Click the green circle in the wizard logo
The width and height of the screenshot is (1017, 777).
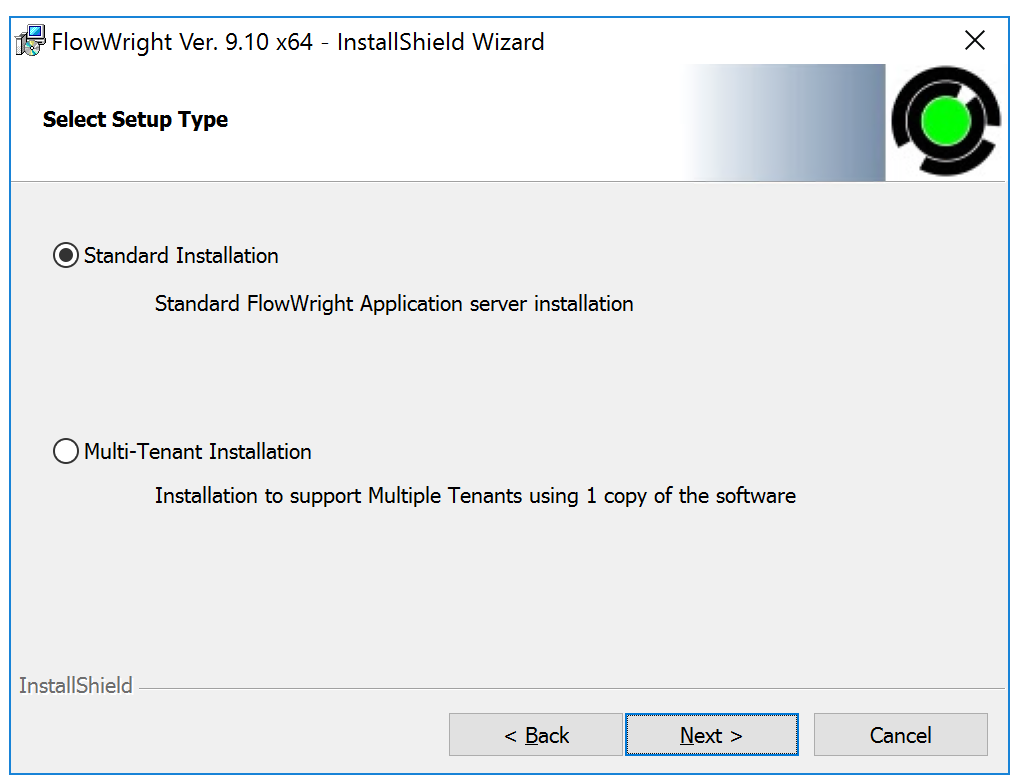[x=945, y=120]
